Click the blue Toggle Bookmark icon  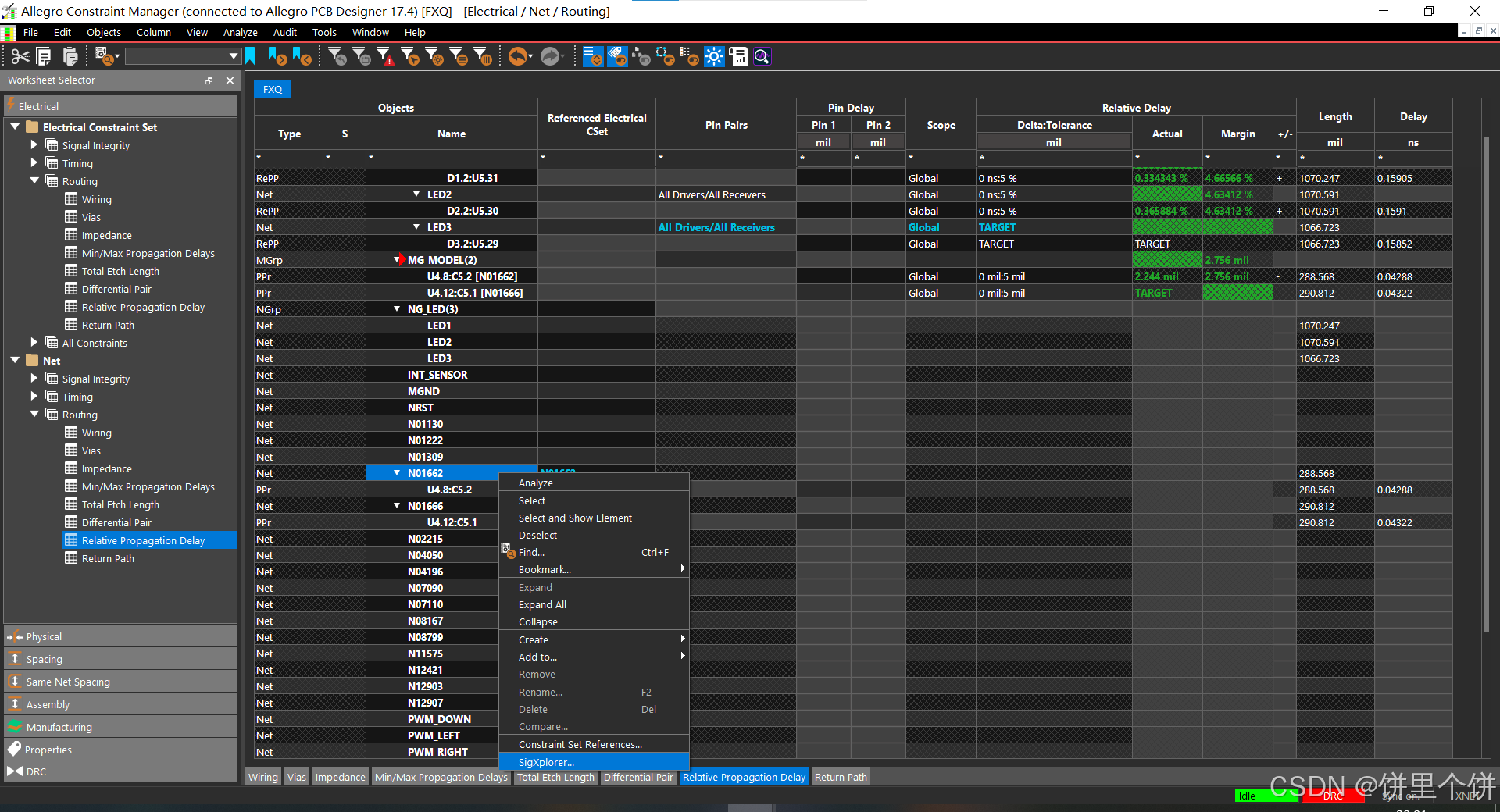click(x=250, y=56)
